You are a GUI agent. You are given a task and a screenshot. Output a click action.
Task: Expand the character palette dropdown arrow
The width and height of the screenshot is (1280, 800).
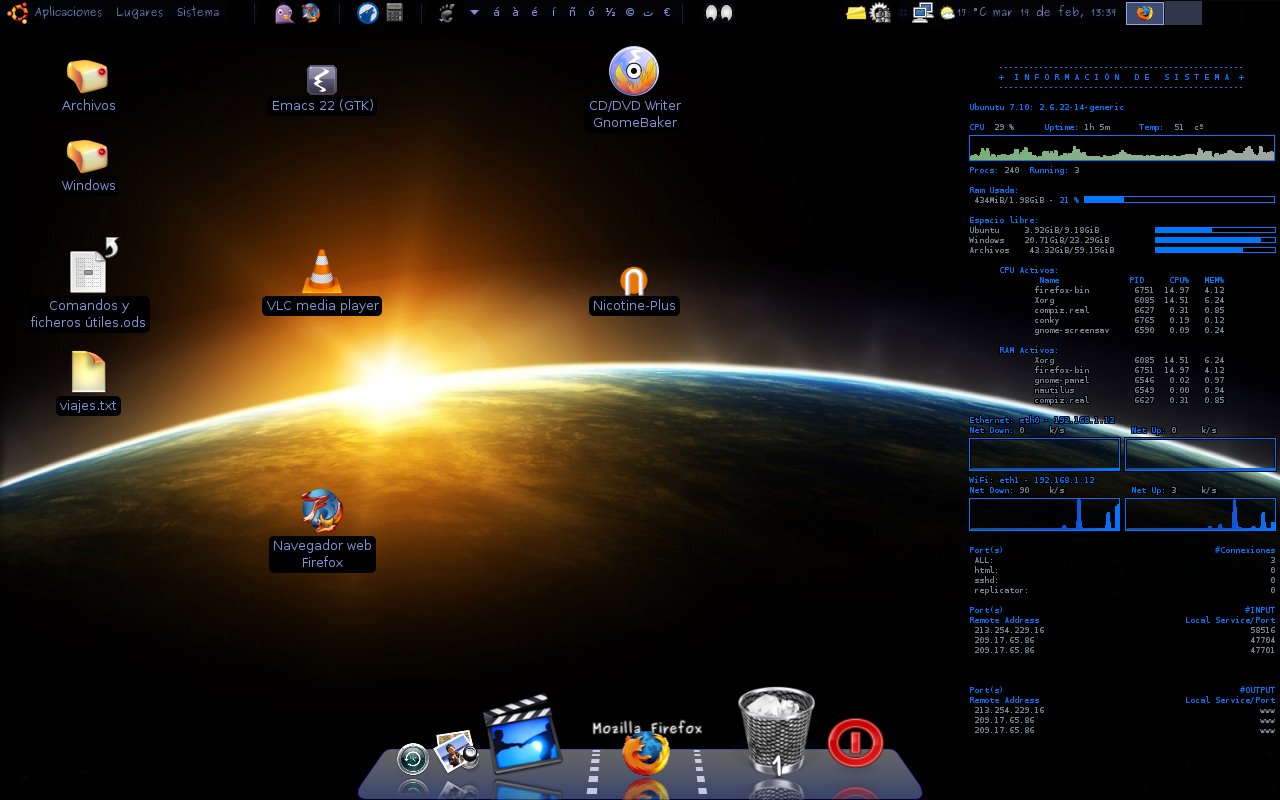pyautogui.click(x=474, y=13)
